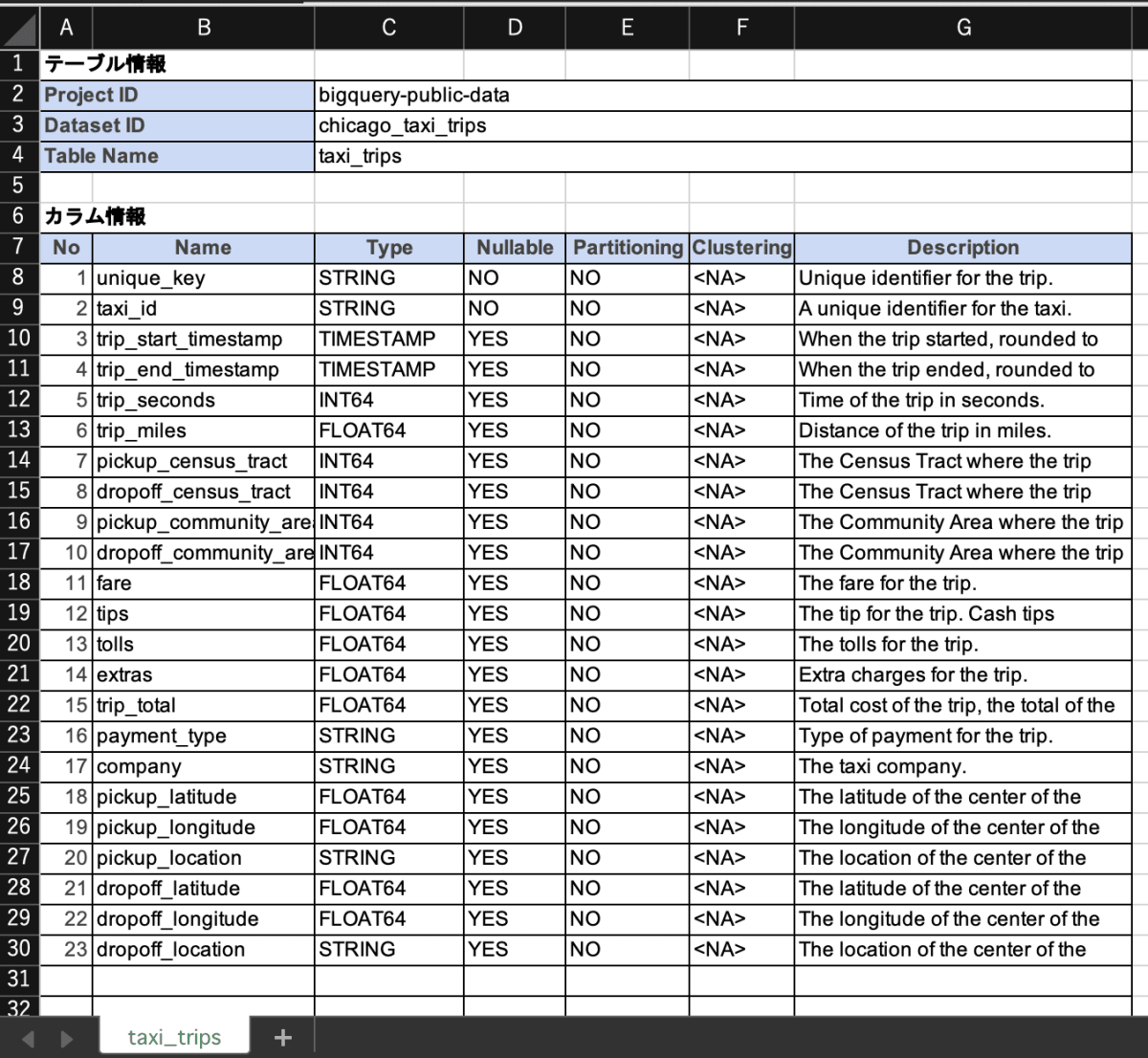Select column D header

(515, 28)
